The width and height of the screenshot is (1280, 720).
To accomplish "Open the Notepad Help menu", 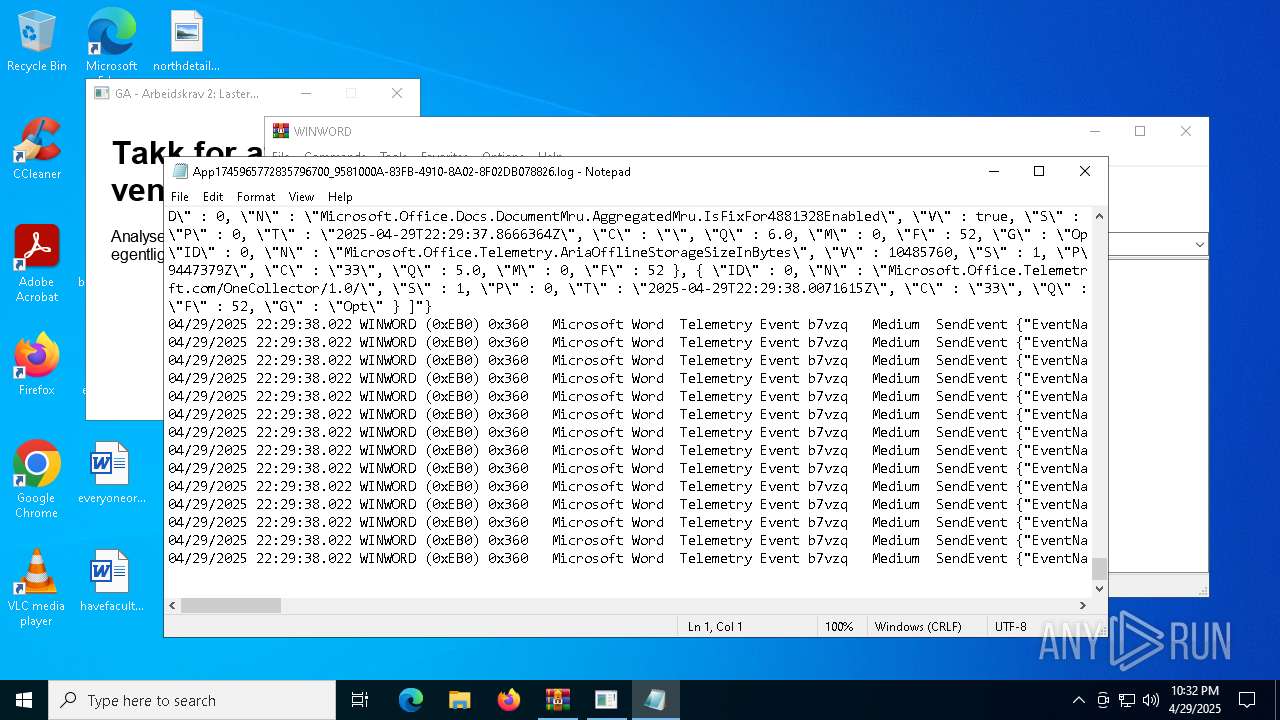I will 340,197.
